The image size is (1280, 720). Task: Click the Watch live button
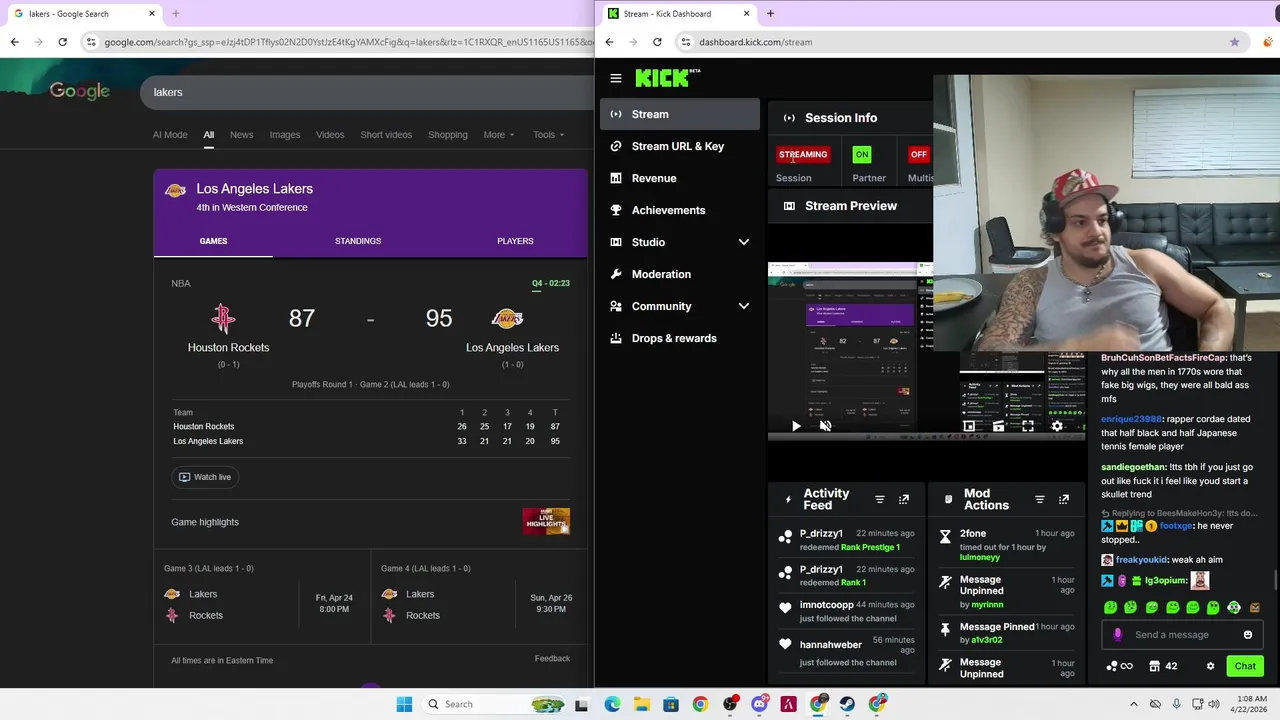205,477
